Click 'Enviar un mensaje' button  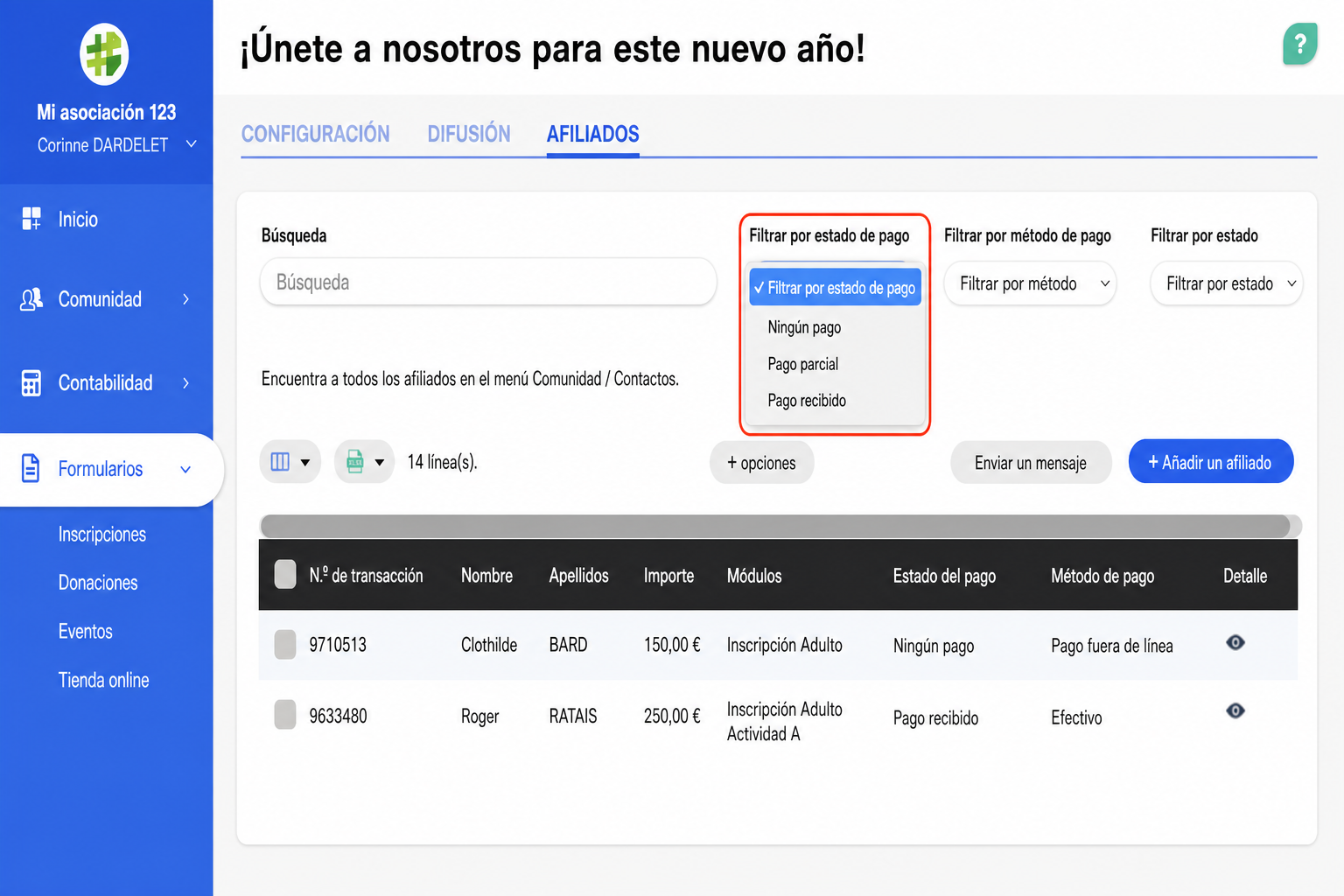pyautogui.click(x=1031, y=463)
